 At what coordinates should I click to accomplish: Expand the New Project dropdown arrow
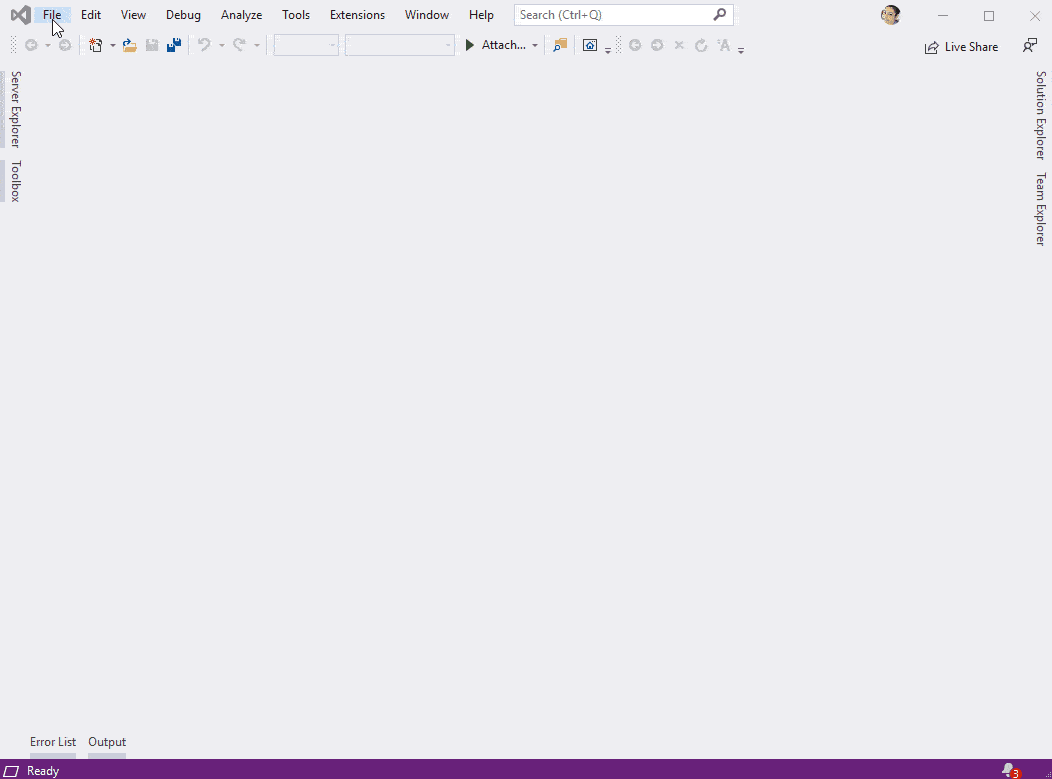click(114, 45)
